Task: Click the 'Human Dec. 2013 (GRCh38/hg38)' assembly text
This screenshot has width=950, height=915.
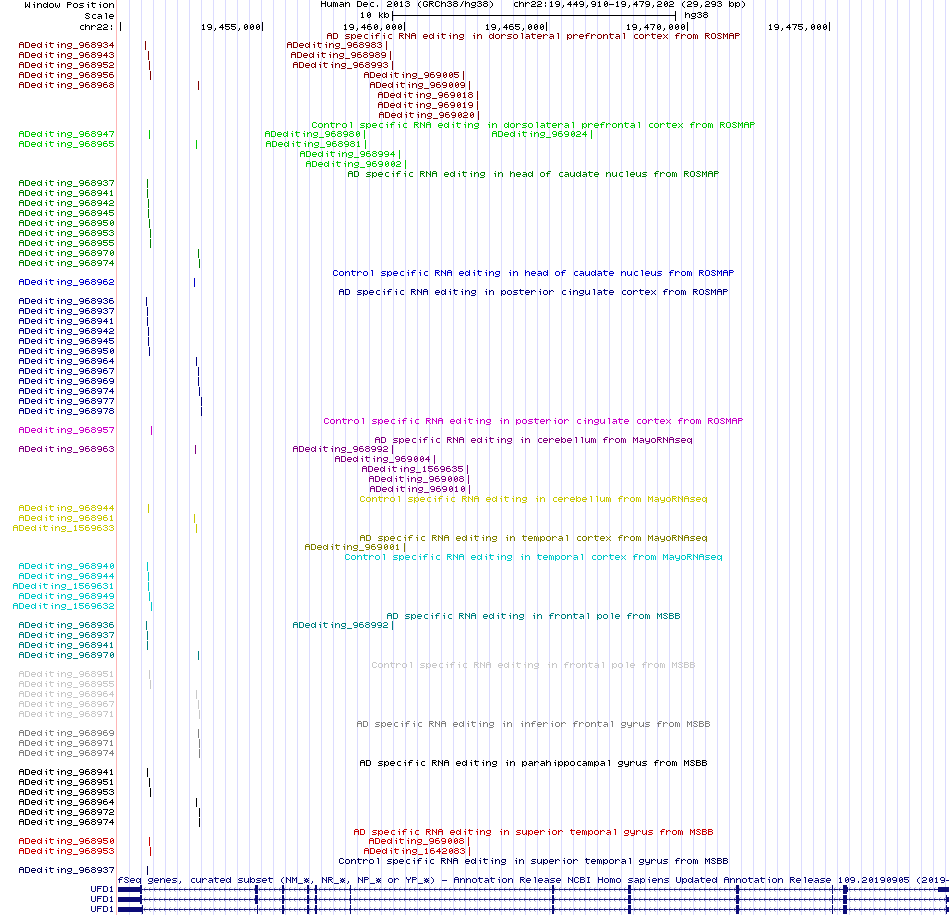Action: click(407, 4)
